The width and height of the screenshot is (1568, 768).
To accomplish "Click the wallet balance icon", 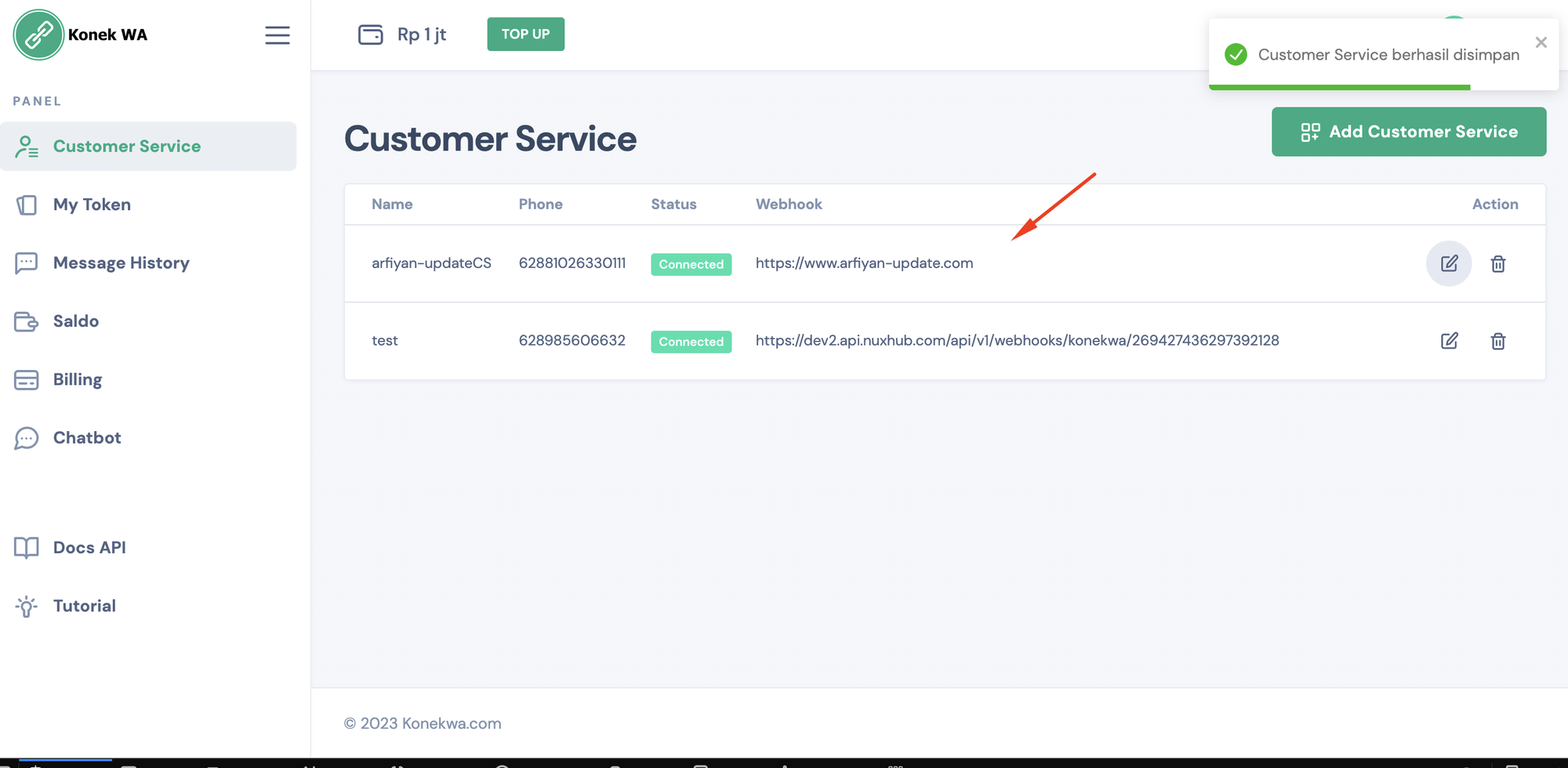I will [x=370, y=34].
